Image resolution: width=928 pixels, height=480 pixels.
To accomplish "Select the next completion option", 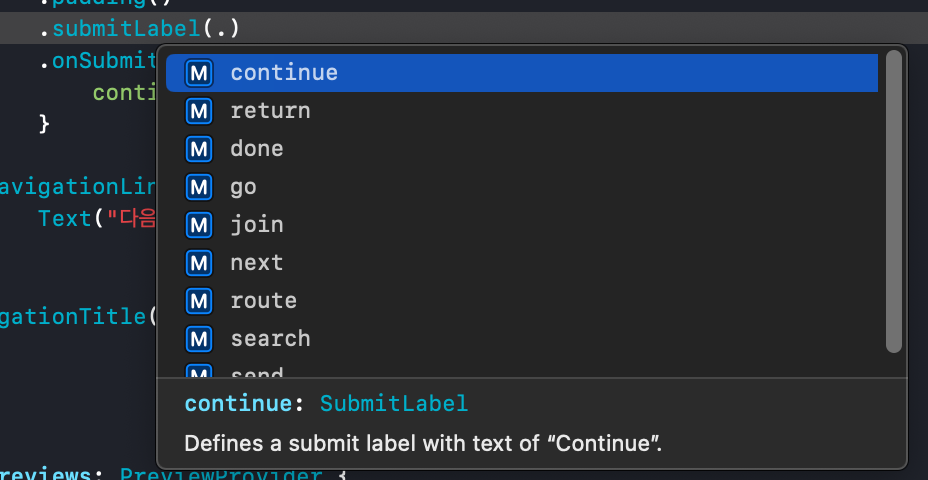I will tap(521, 262).
